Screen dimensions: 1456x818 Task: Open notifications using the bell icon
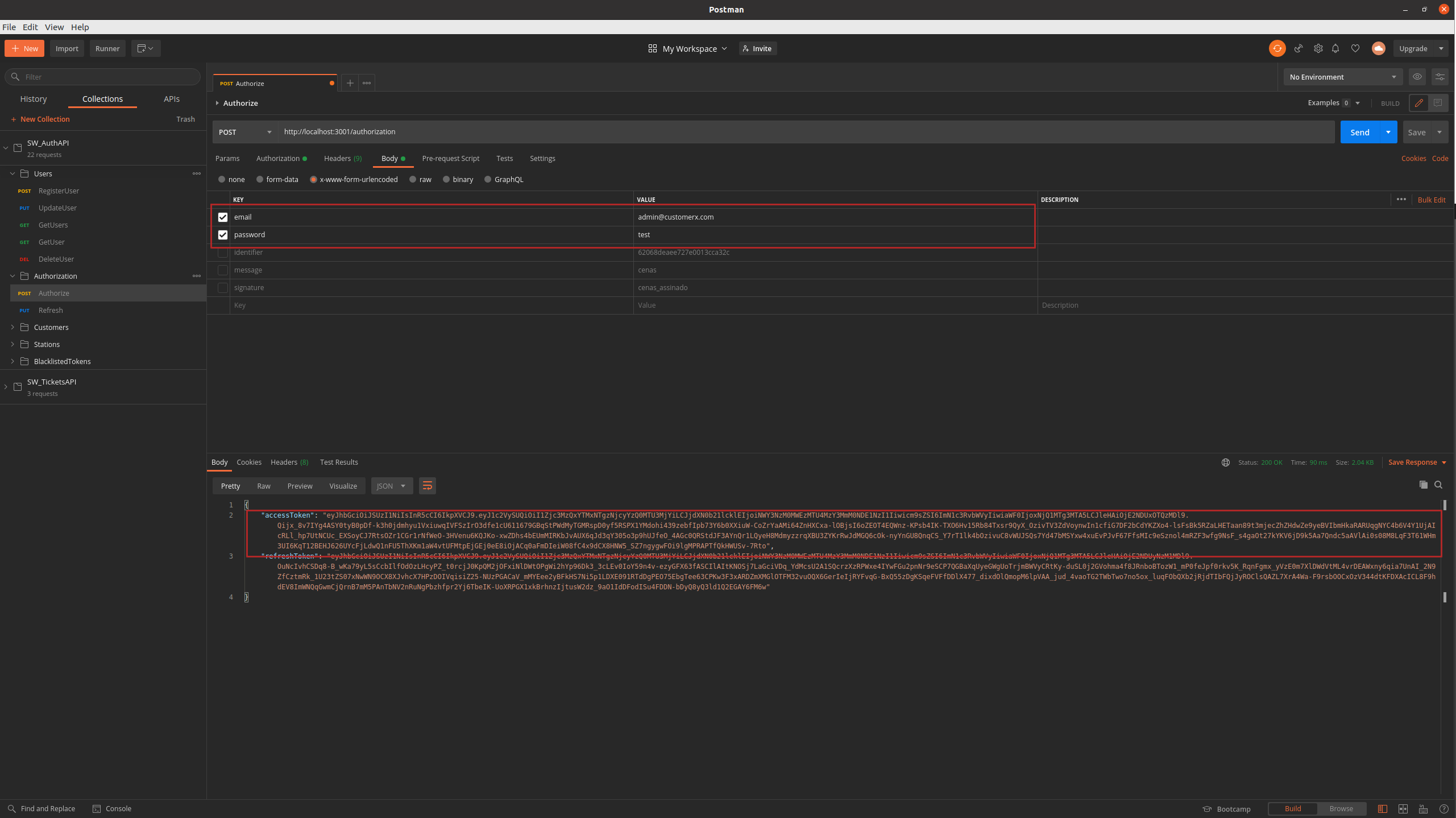tap(1335, 48)
